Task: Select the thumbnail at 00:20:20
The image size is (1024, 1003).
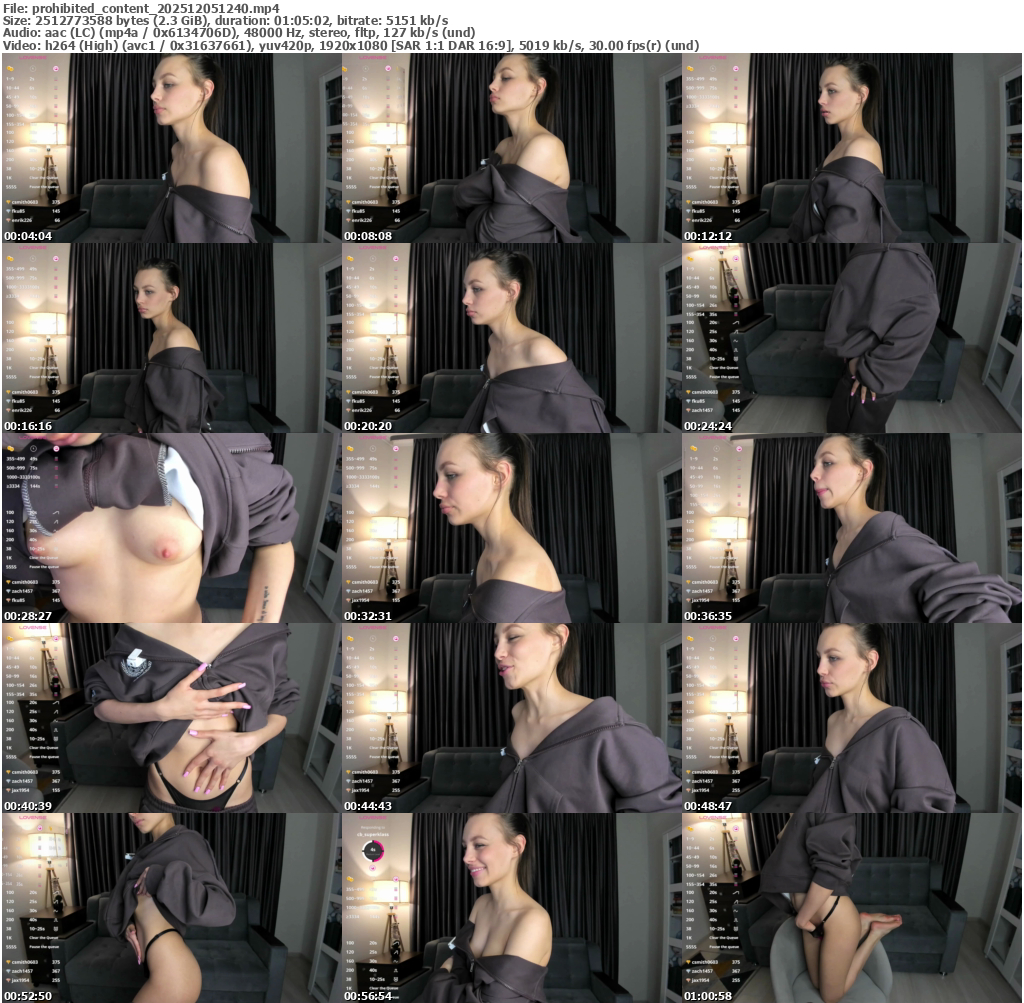Action: pos(511,338)
